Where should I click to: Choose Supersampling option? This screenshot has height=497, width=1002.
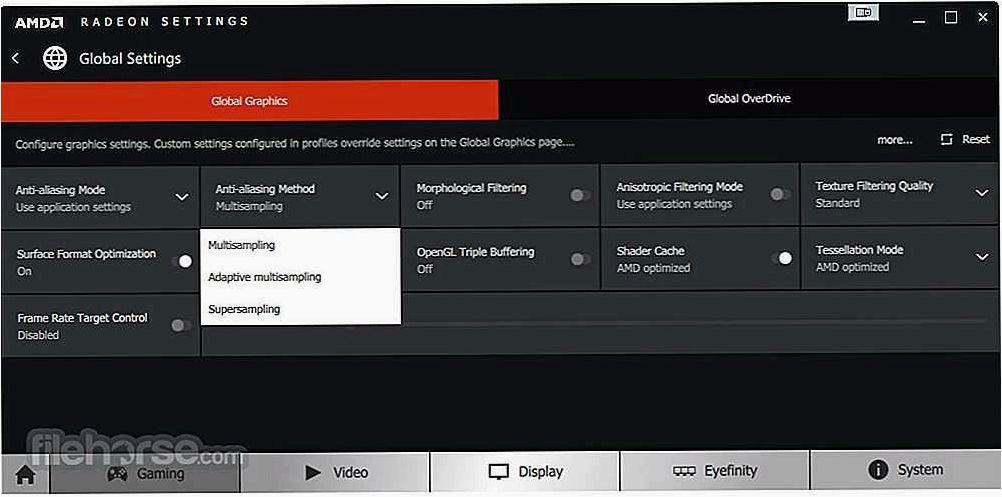pyautogui.click(x=300, y=309)
